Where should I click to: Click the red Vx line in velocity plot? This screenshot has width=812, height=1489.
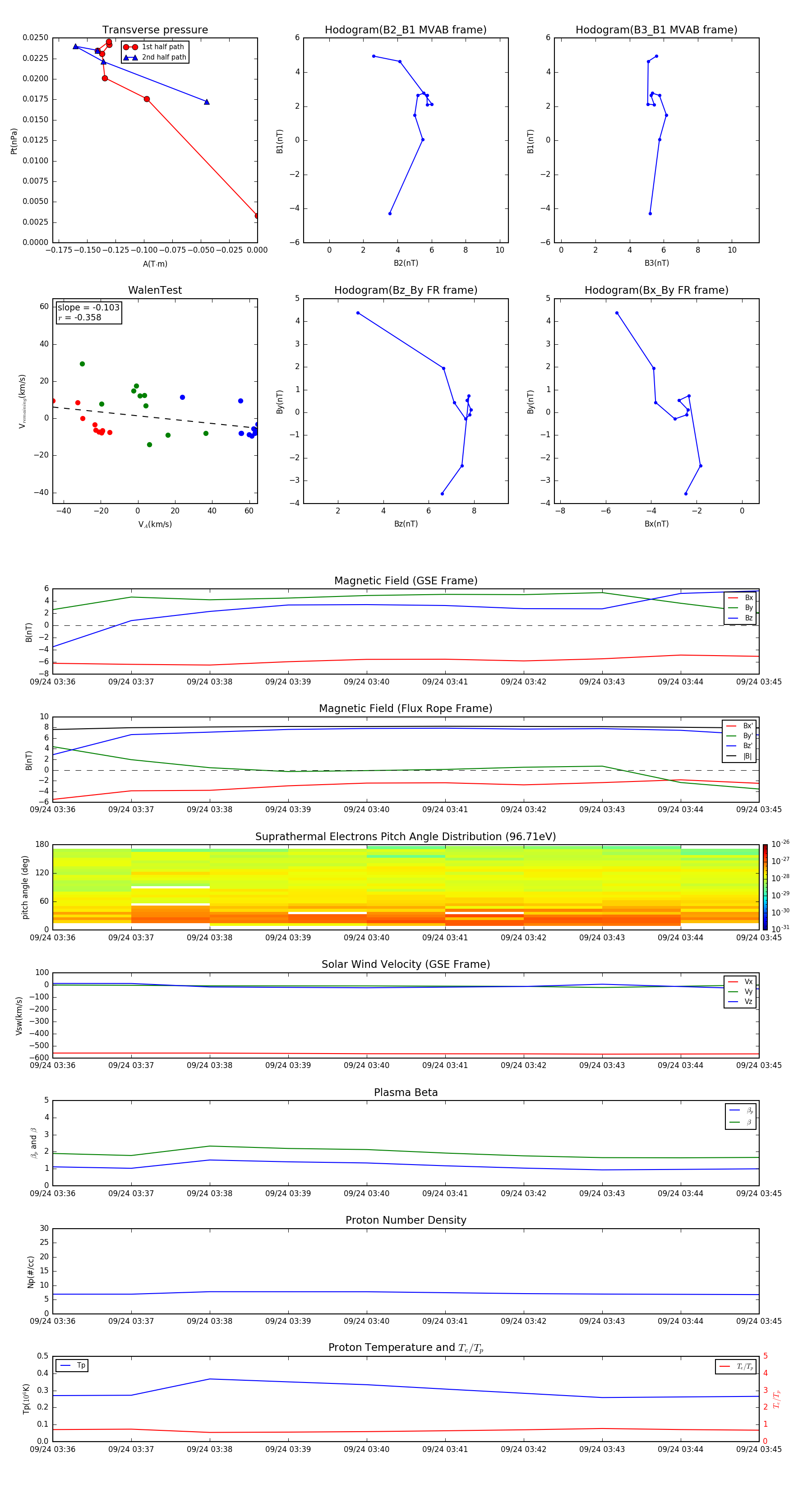tap(406, 1054)
